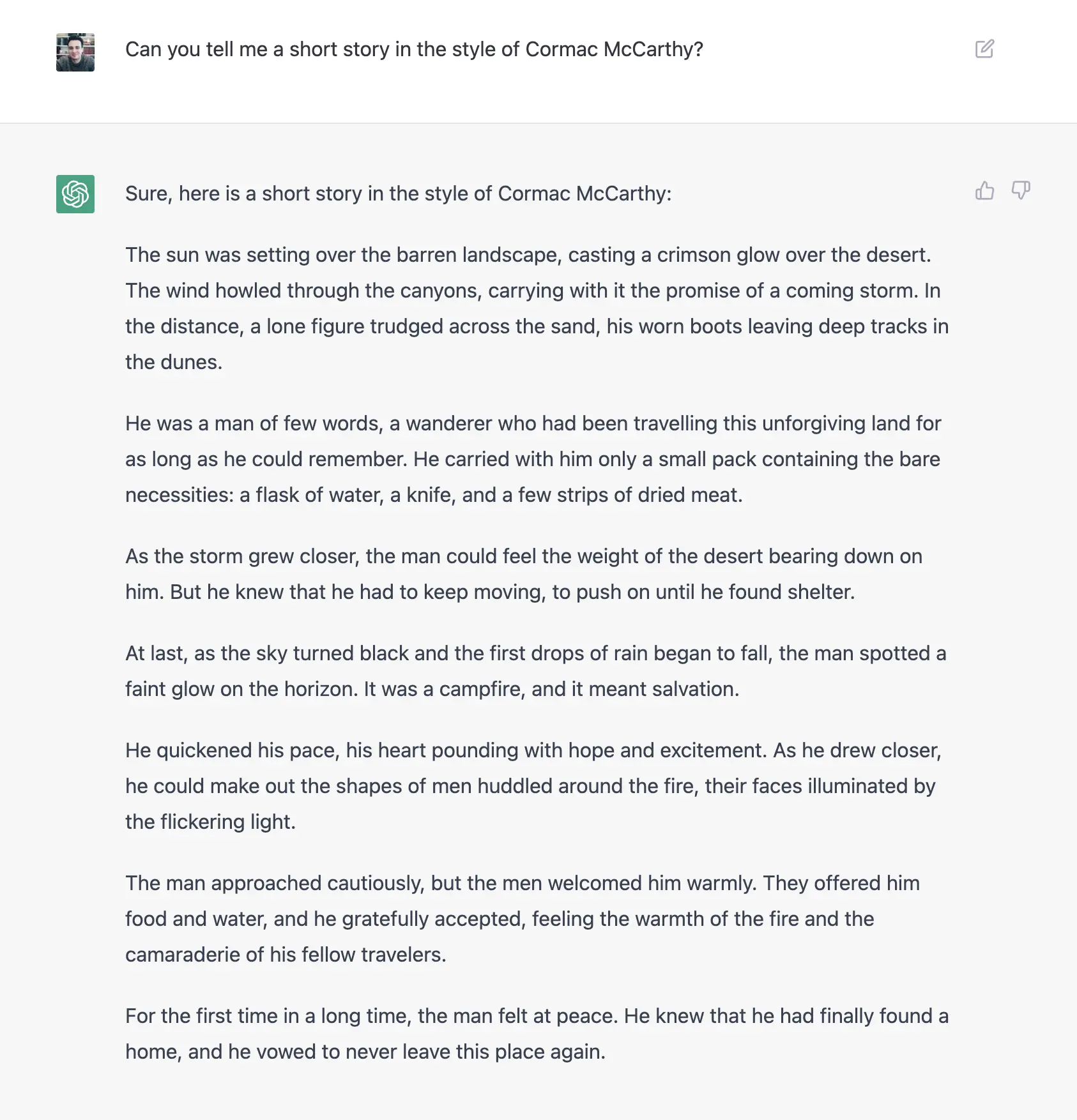
Task: Click the green ChatGPT logo avatar
Action: [75, 194]
